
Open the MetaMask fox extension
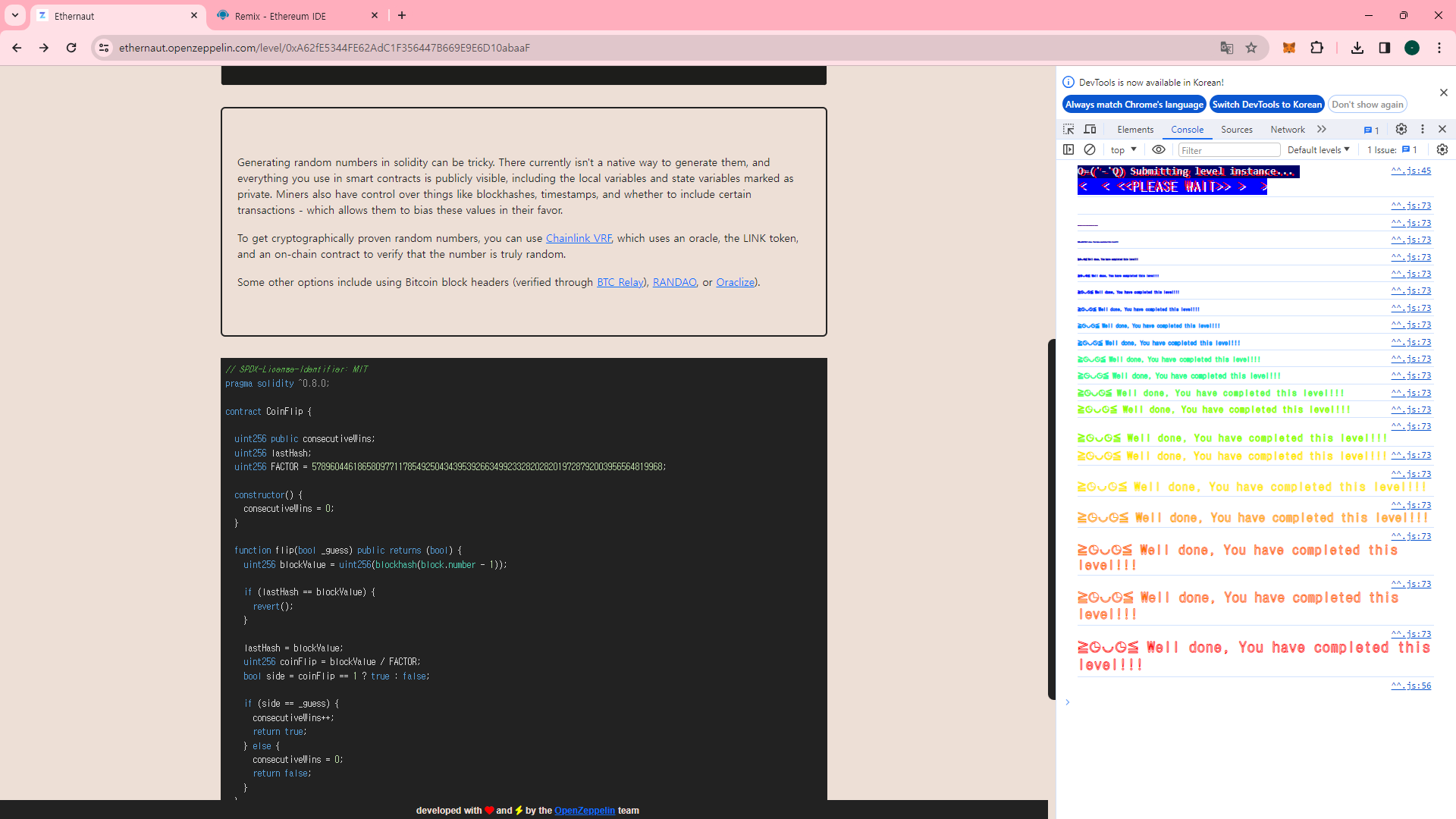coord(1289,48)
